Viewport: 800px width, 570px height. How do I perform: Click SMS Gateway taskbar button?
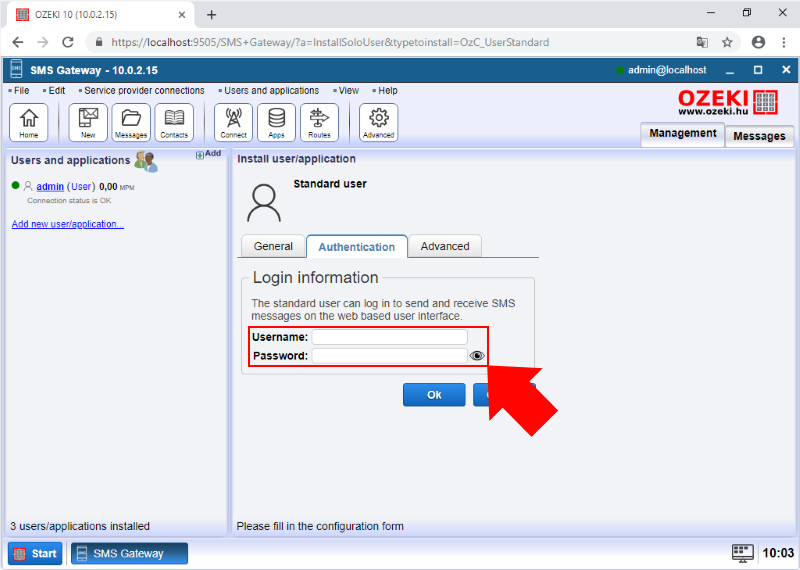pyautogui.click(x=129, y=553)
